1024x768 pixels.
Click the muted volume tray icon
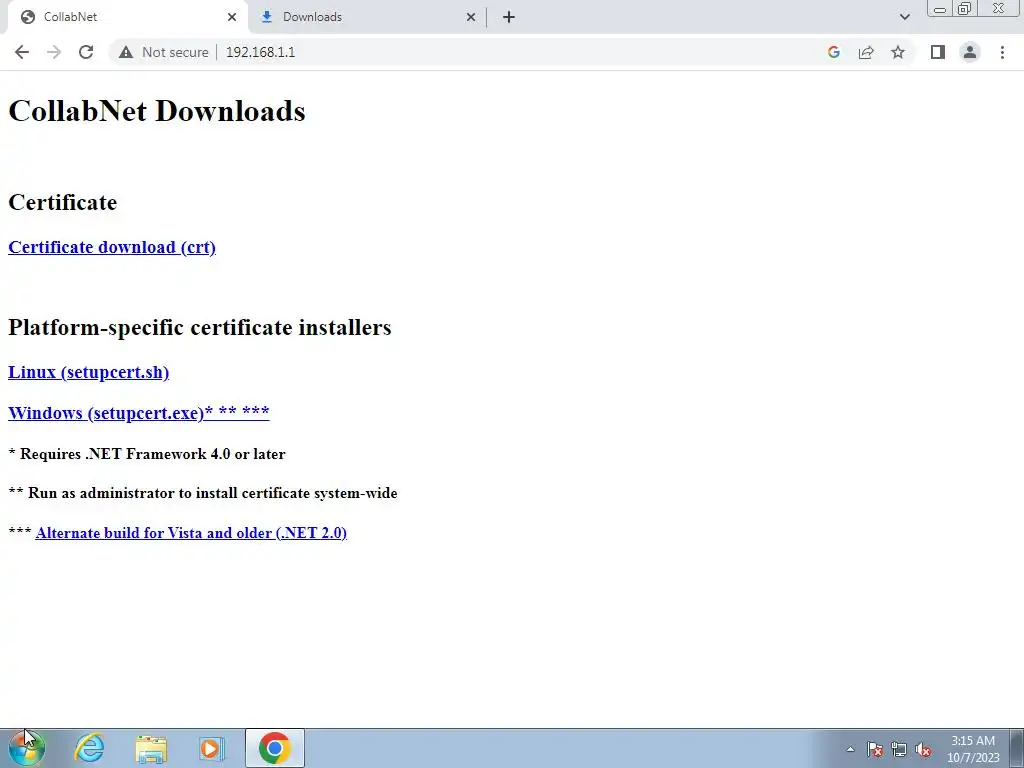(x=923, y=750)
